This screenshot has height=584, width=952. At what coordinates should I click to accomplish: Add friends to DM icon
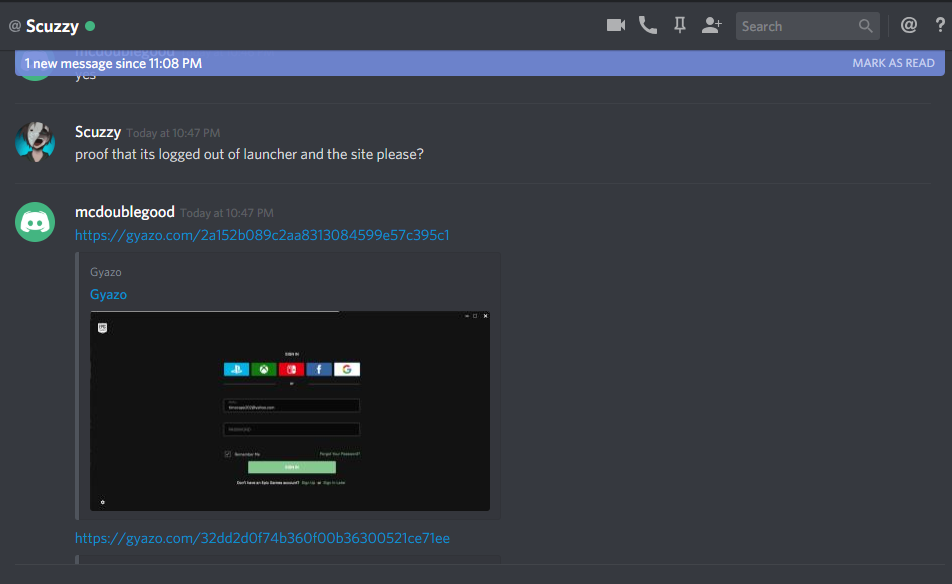click(712, 25)
